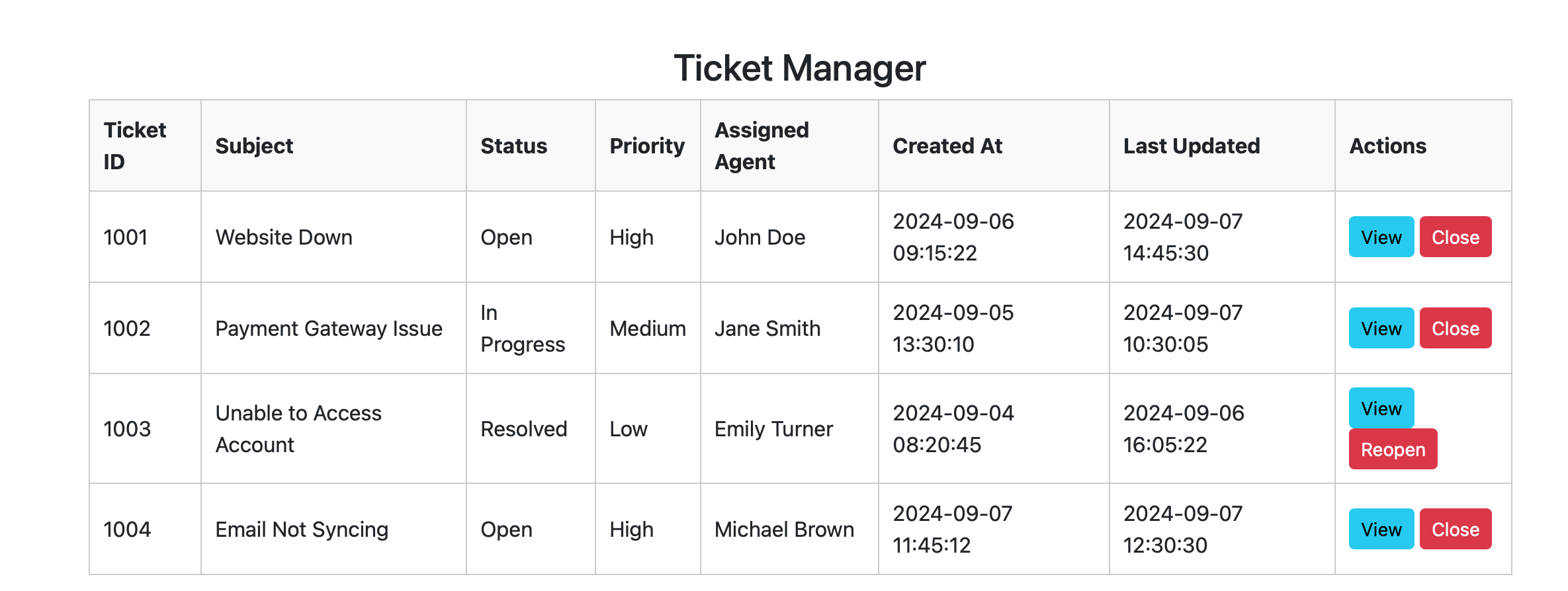Click the Priority column header
Image resolution: width=1568 pixels, height=591 pixels.
646,145
